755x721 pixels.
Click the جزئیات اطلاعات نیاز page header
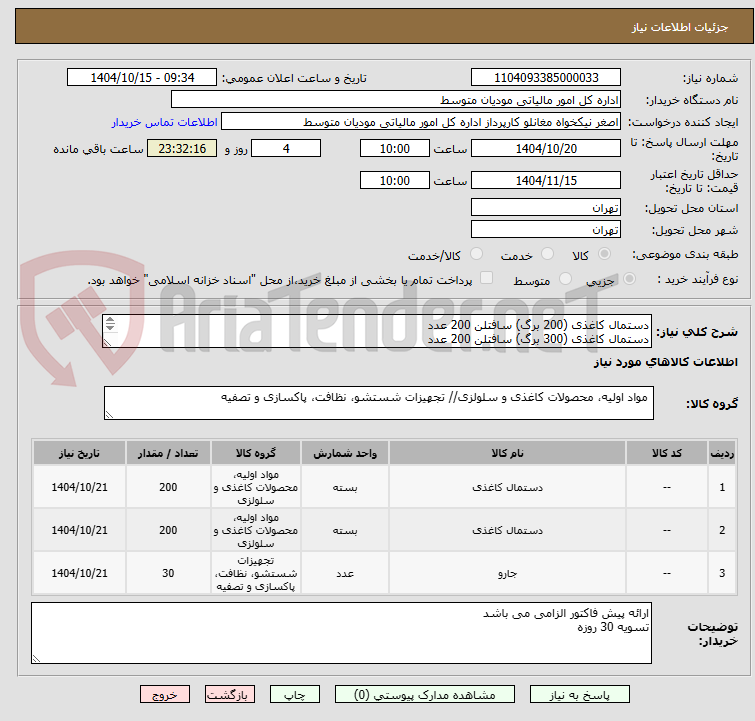click(x=680, y=27)
